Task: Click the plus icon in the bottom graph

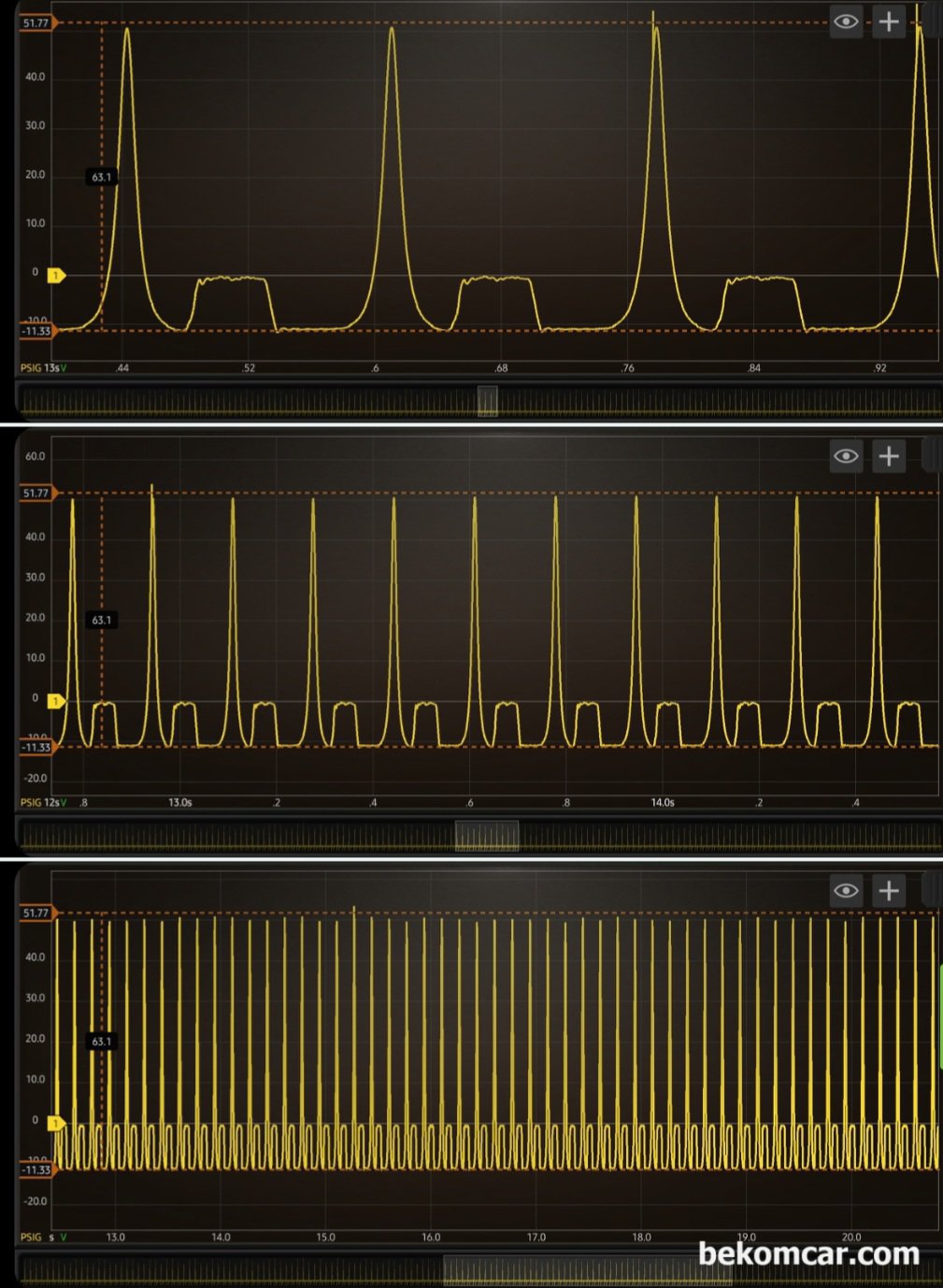Action: click(x=889, y=891)
